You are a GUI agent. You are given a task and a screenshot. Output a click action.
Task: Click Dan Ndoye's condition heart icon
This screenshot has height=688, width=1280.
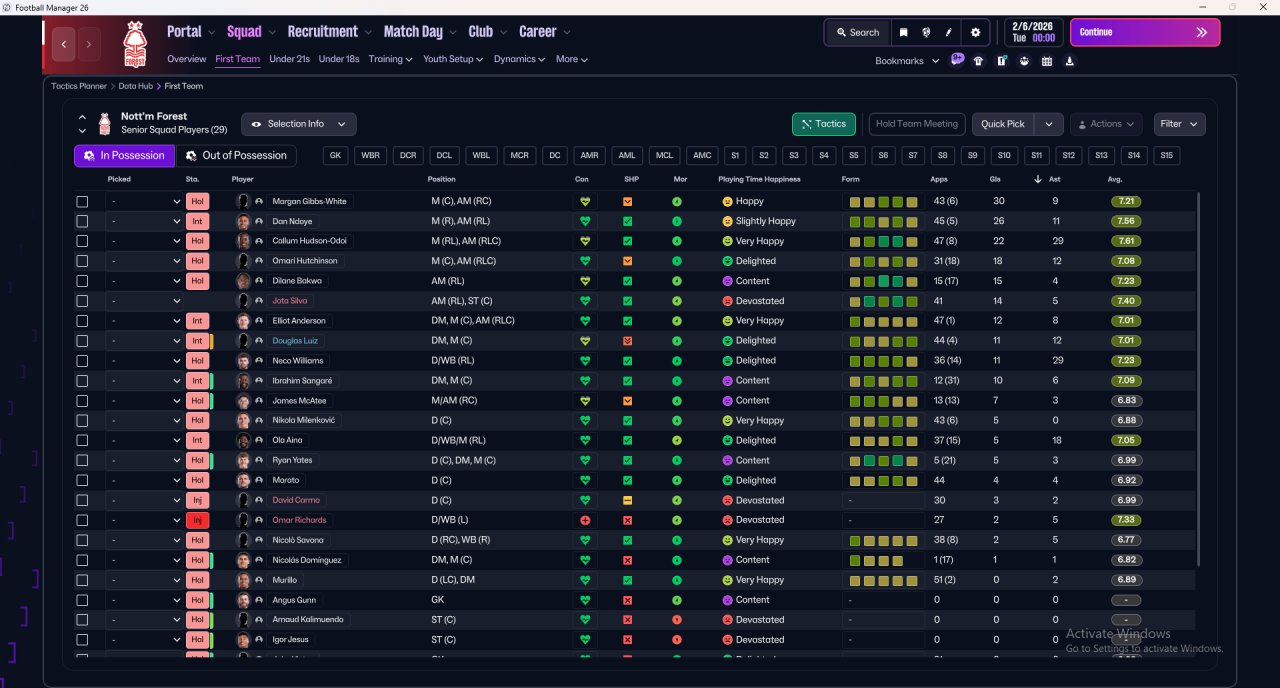click(x=585, y=221)
